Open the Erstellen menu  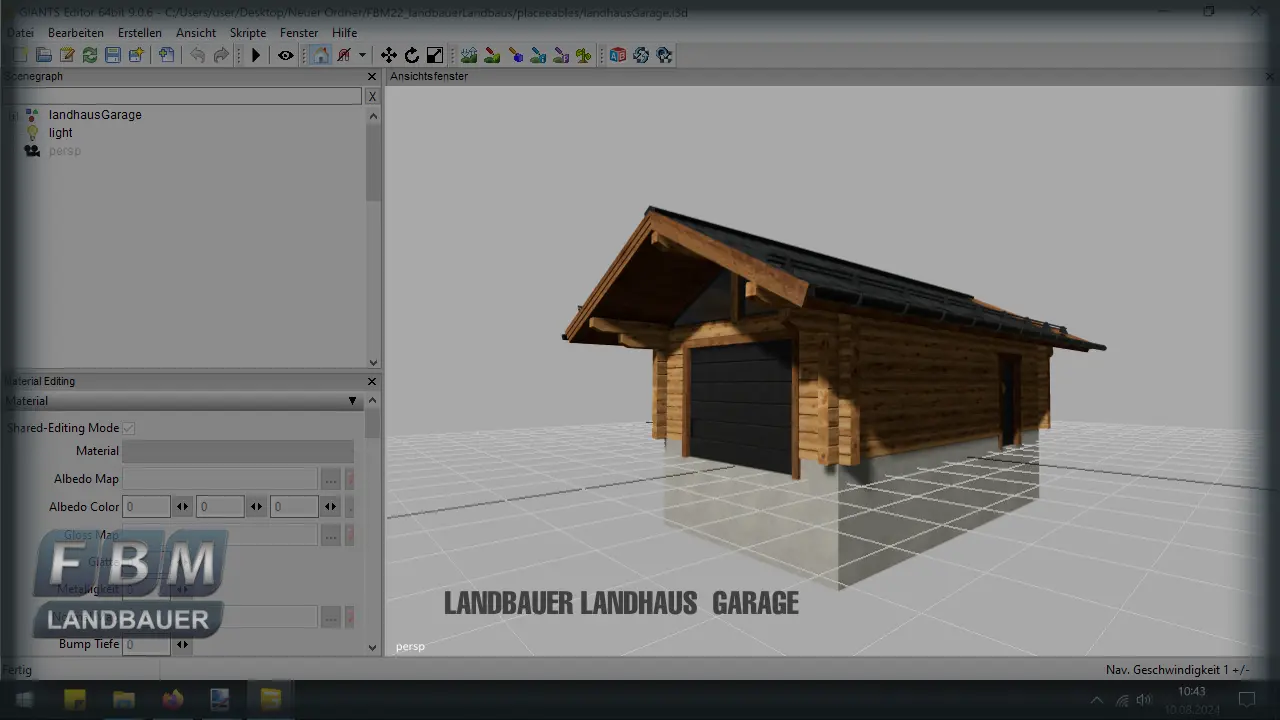click(140, 33)
